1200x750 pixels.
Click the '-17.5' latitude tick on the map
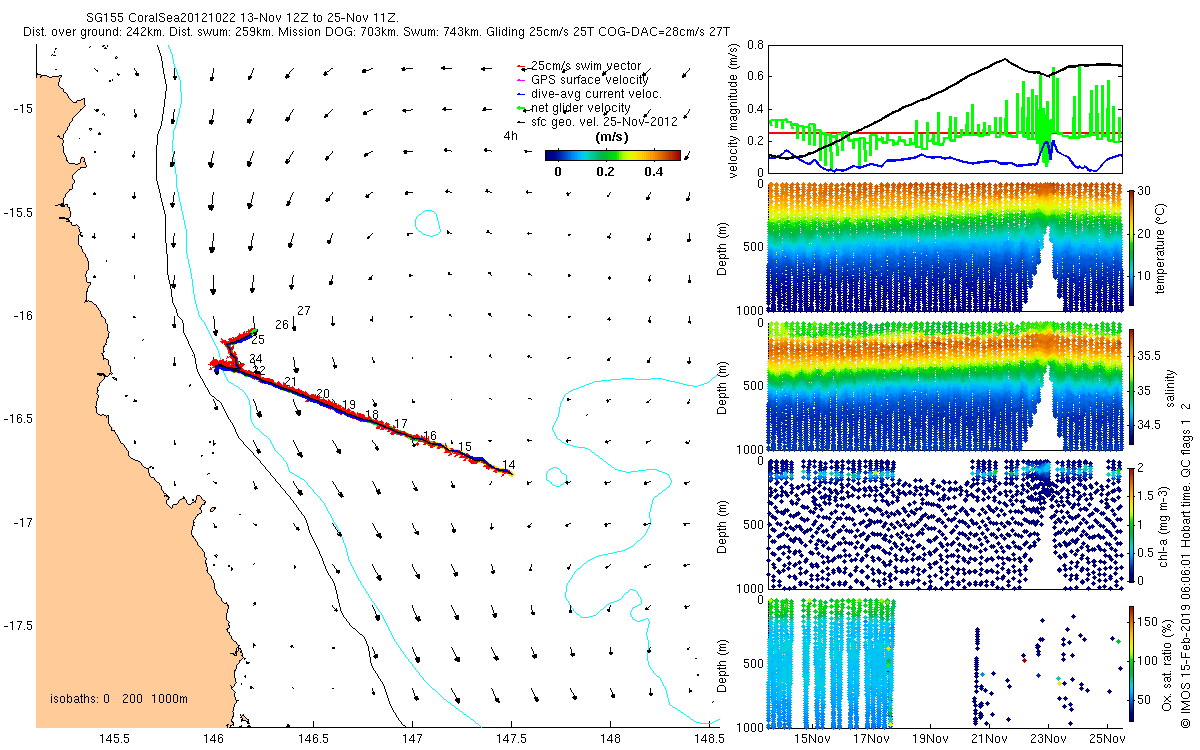[17, 626]
